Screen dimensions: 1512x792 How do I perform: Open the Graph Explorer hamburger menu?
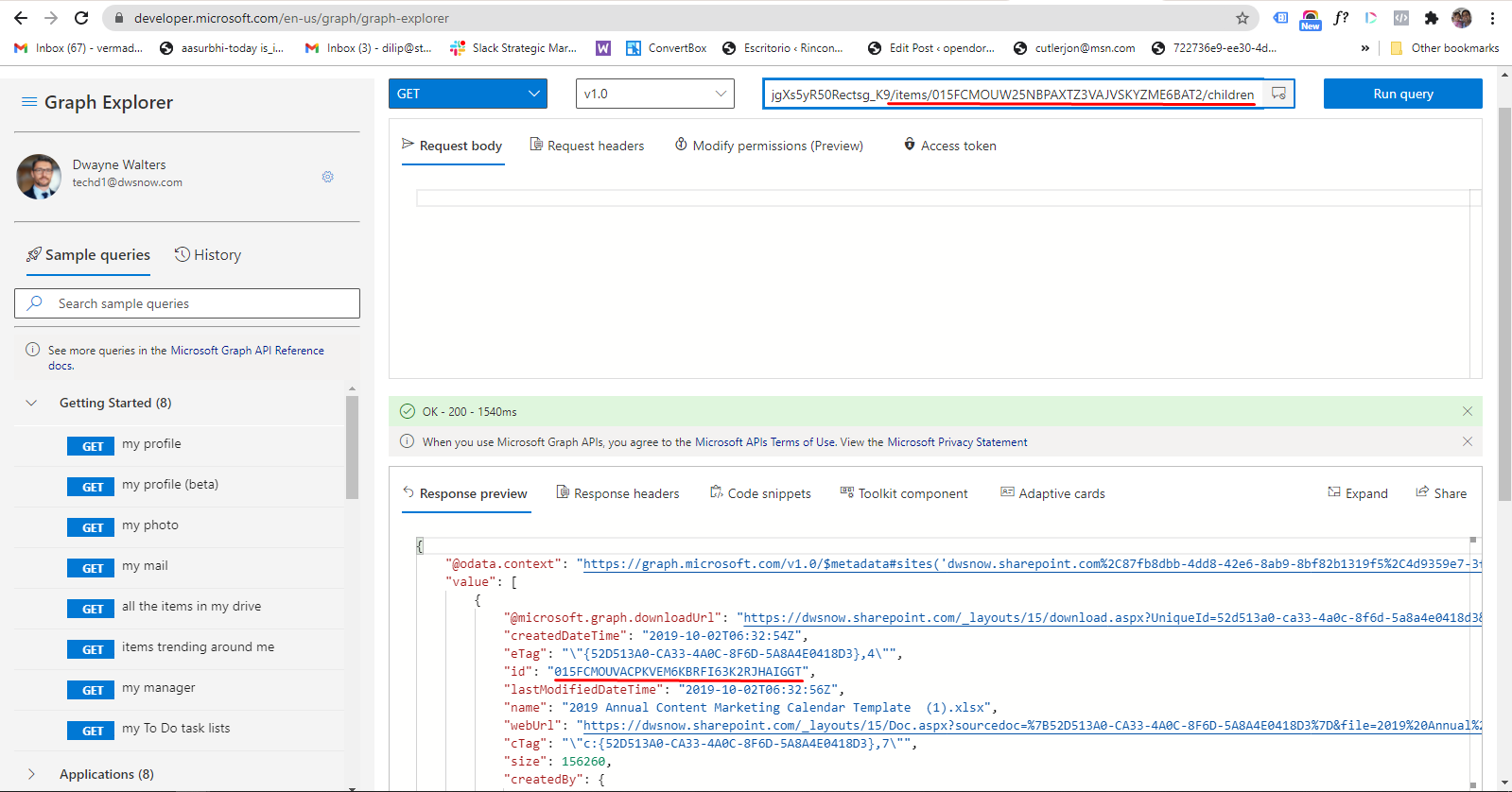pos(29,102)
